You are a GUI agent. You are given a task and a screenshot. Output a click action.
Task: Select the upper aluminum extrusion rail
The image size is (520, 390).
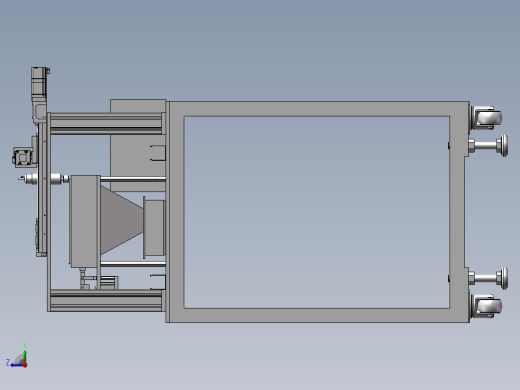[106, 123]
